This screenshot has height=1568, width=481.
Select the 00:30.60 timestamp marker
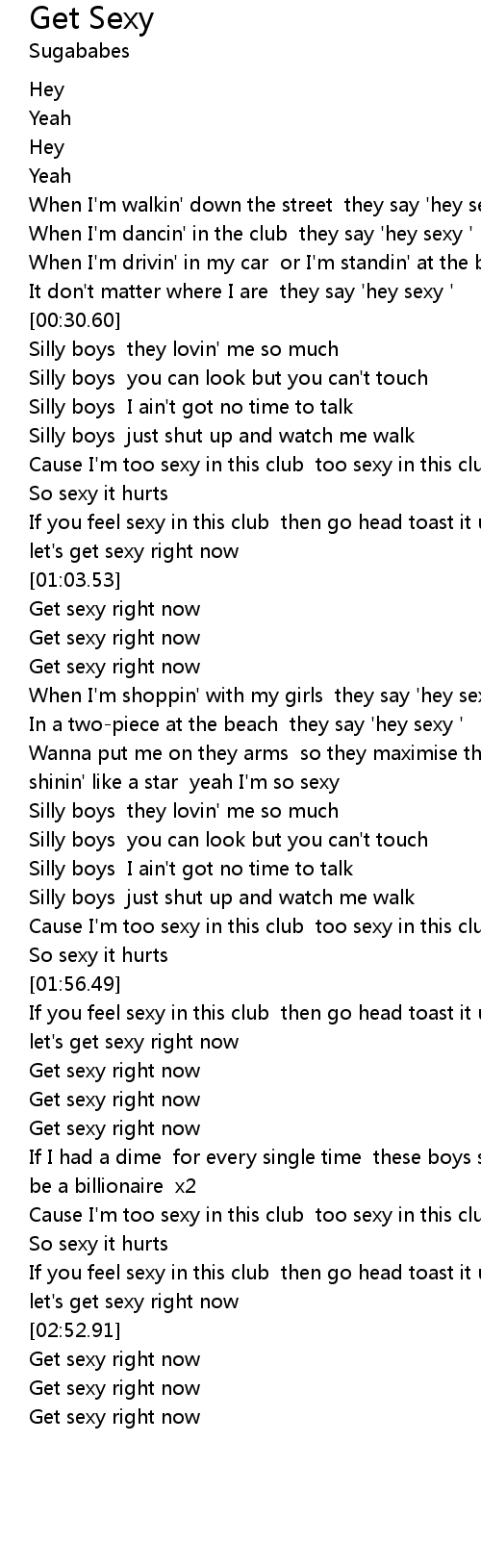click(x=75, y=320)
